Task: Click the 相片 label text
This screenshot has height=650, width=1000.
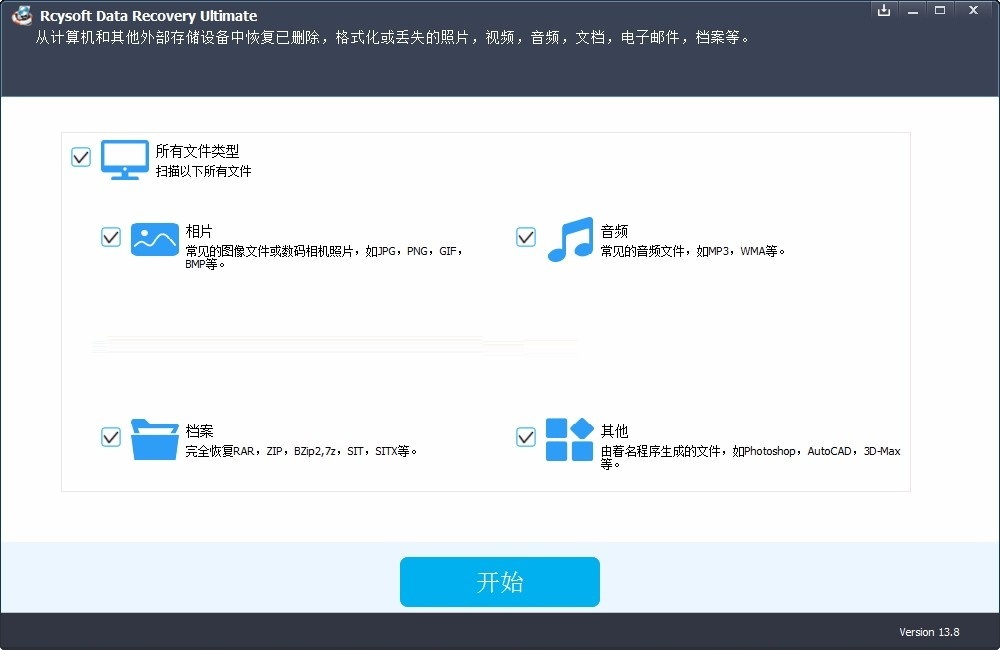Action: [199, 231]
